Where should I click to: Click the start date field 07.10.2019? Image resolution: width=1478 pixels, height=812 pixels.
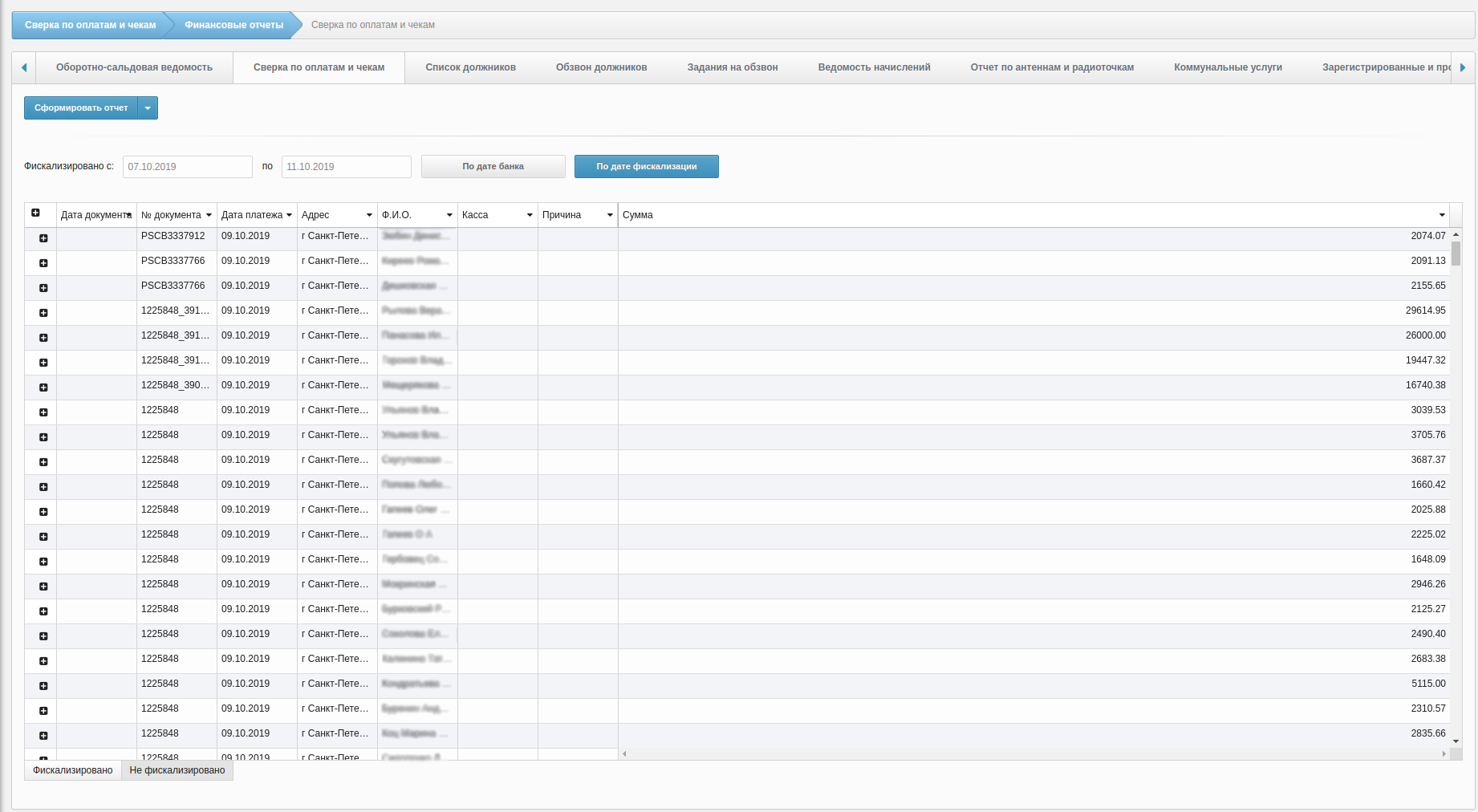point(187,167)
